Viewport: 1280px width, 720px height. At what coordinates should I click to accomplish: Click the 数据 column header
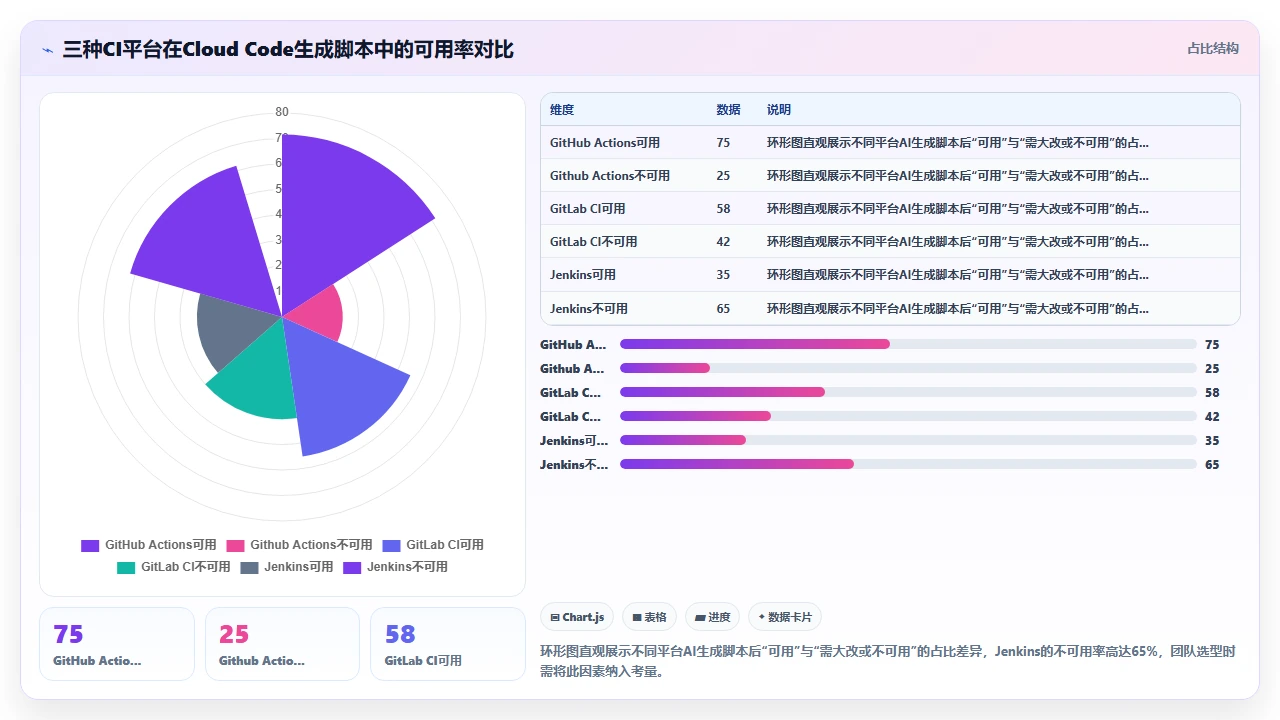click(x=729, y=110)
